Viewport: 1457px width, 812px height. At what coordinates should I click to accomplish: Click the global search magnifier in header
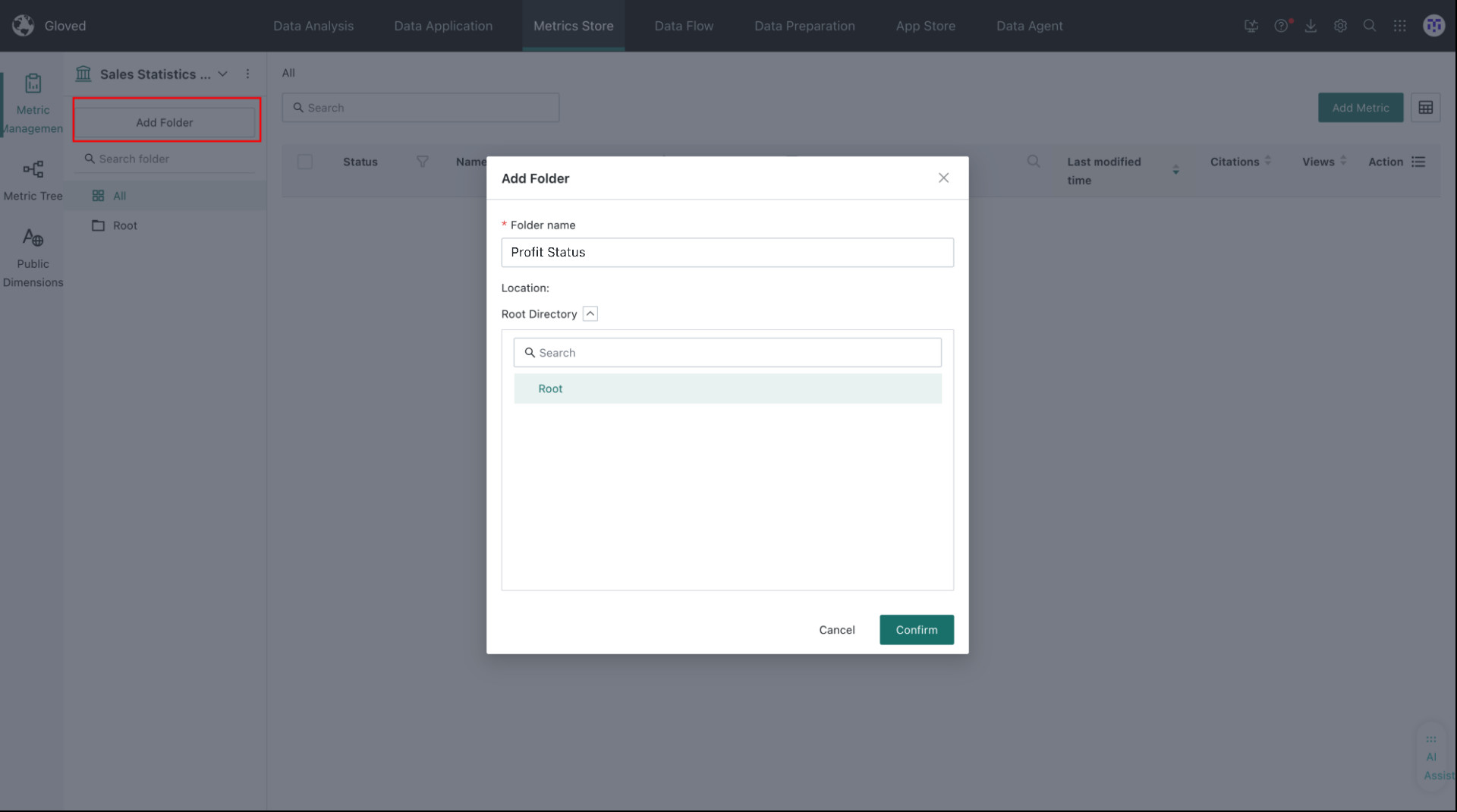coord(1370,25)
